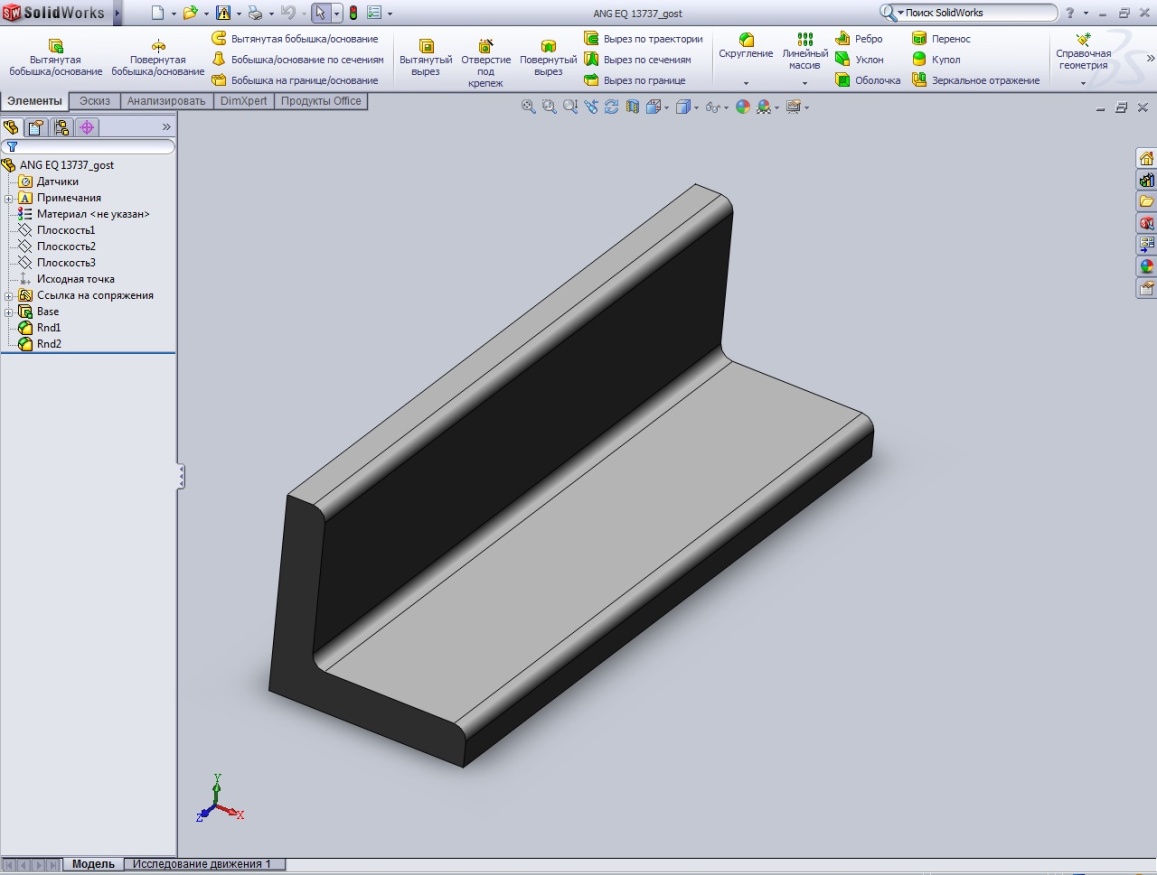
Task: Open the Design Library task pane icon
Action: (1146, 180)
